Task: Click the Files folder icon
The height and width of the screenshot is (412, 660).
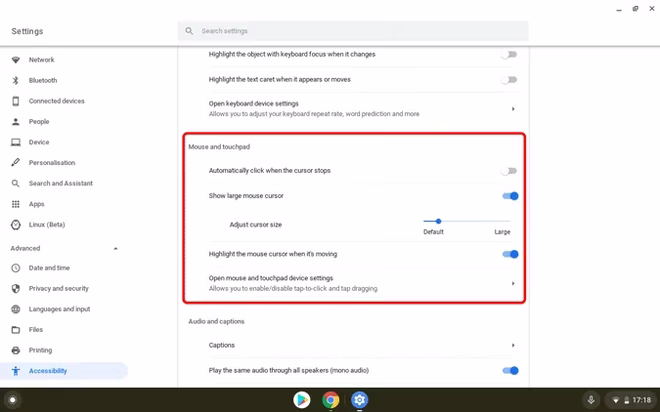Action: [16, 330]
